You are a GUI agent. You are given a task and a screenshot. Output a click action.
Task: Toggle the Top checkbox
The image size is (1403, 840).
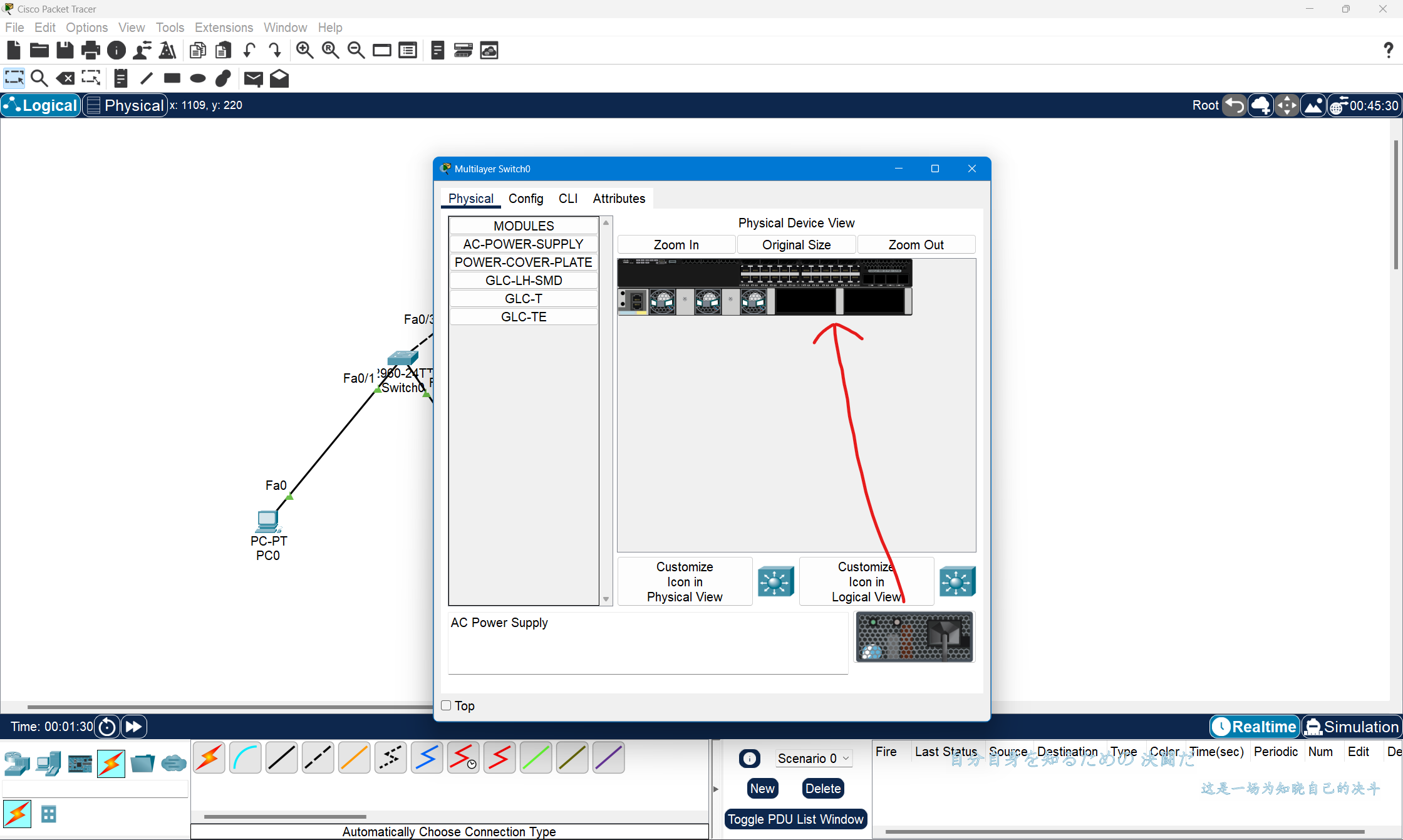click(446, 705)
